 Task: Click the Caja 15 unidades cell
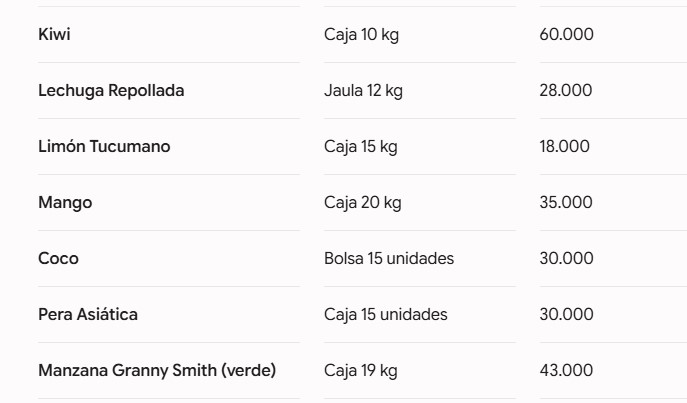(x=386, y=315)
